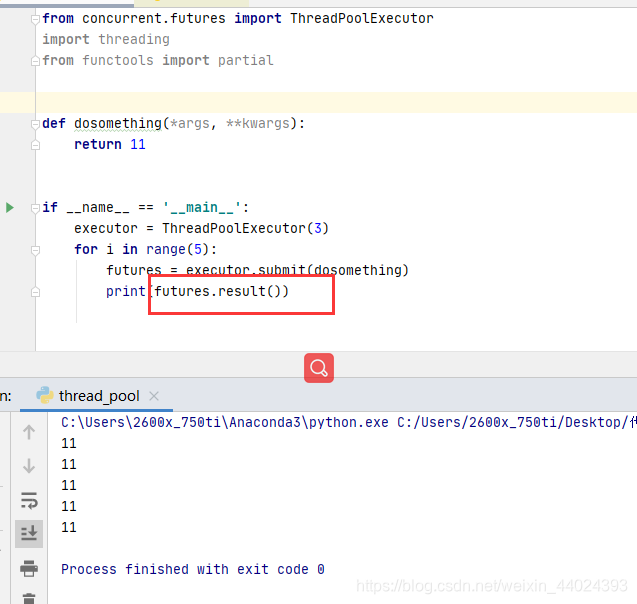The width and height of the screenshot is (637, 604).
Task: Collapse the import block fold marker
Action: tap(35, 19)
